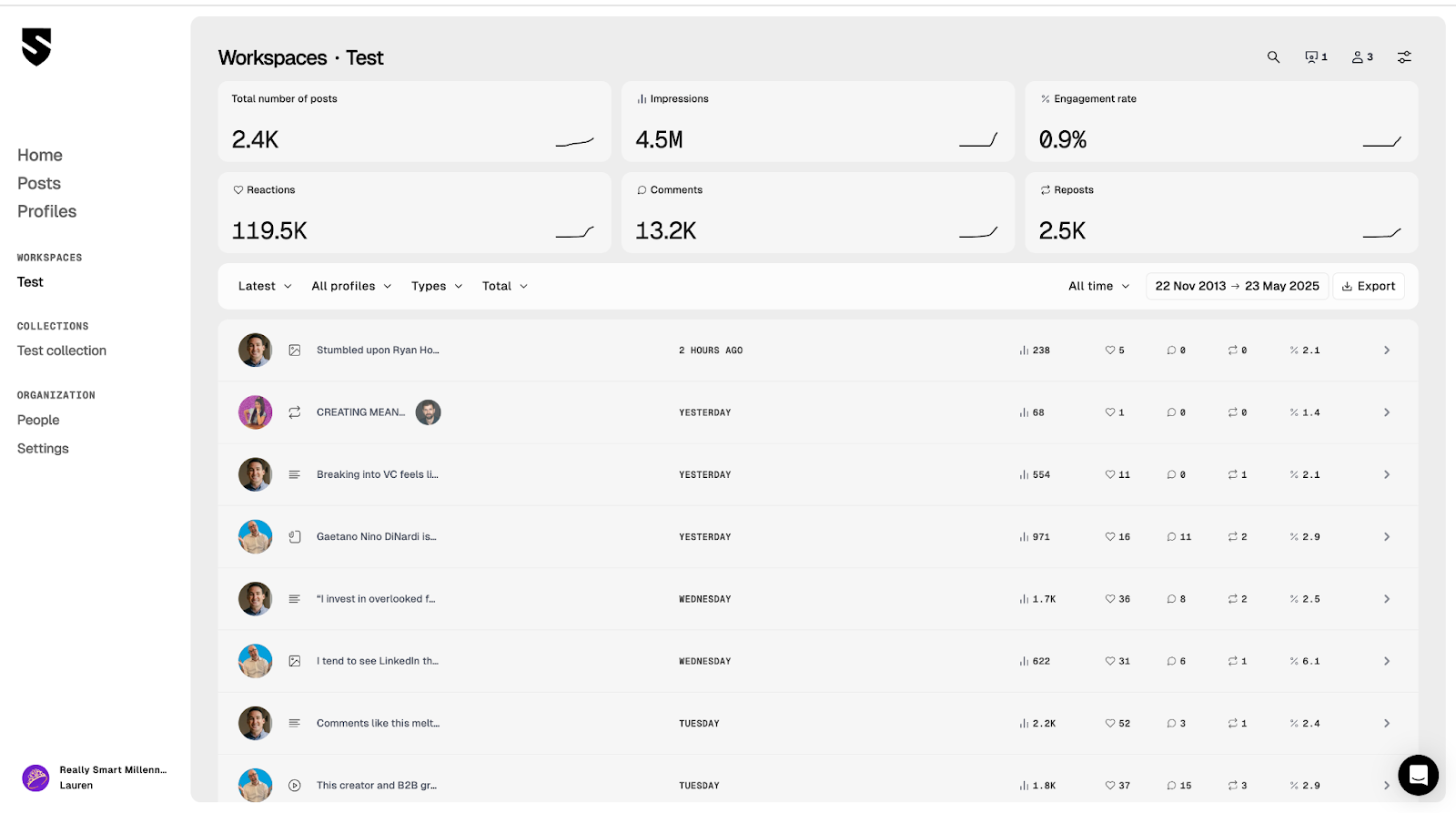Click the small reposted author avatar on CREATING MEAN row
Image resolution: width=1456 pixels, height=813 pixels.
429,412
